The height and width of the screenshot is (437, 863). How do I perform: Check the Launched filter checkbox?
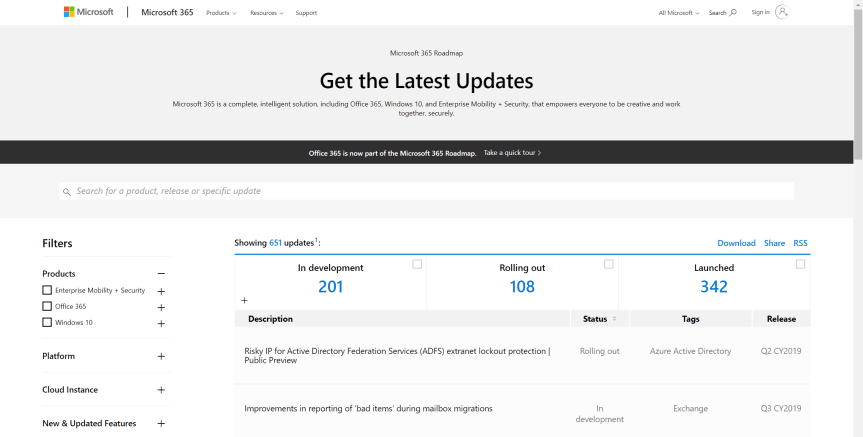[801, 264]
